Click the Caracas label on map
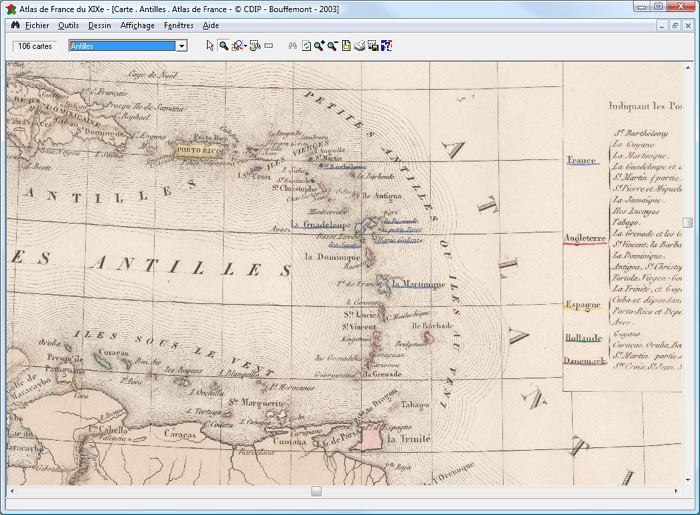The width and height of the screenshot is (700, 515). [x=180, y=433]
